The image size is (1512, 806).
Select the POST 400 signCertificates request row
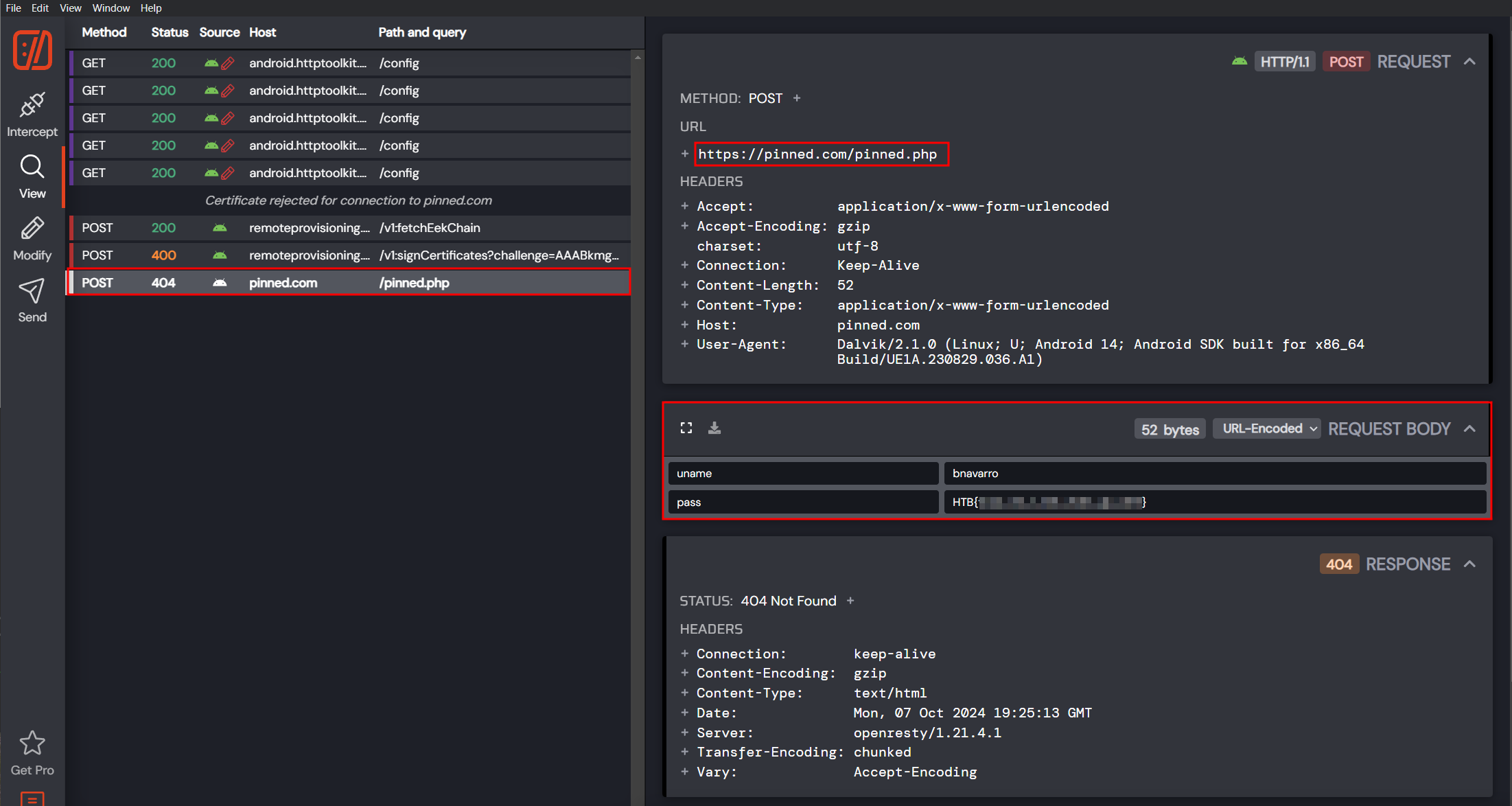349,255
